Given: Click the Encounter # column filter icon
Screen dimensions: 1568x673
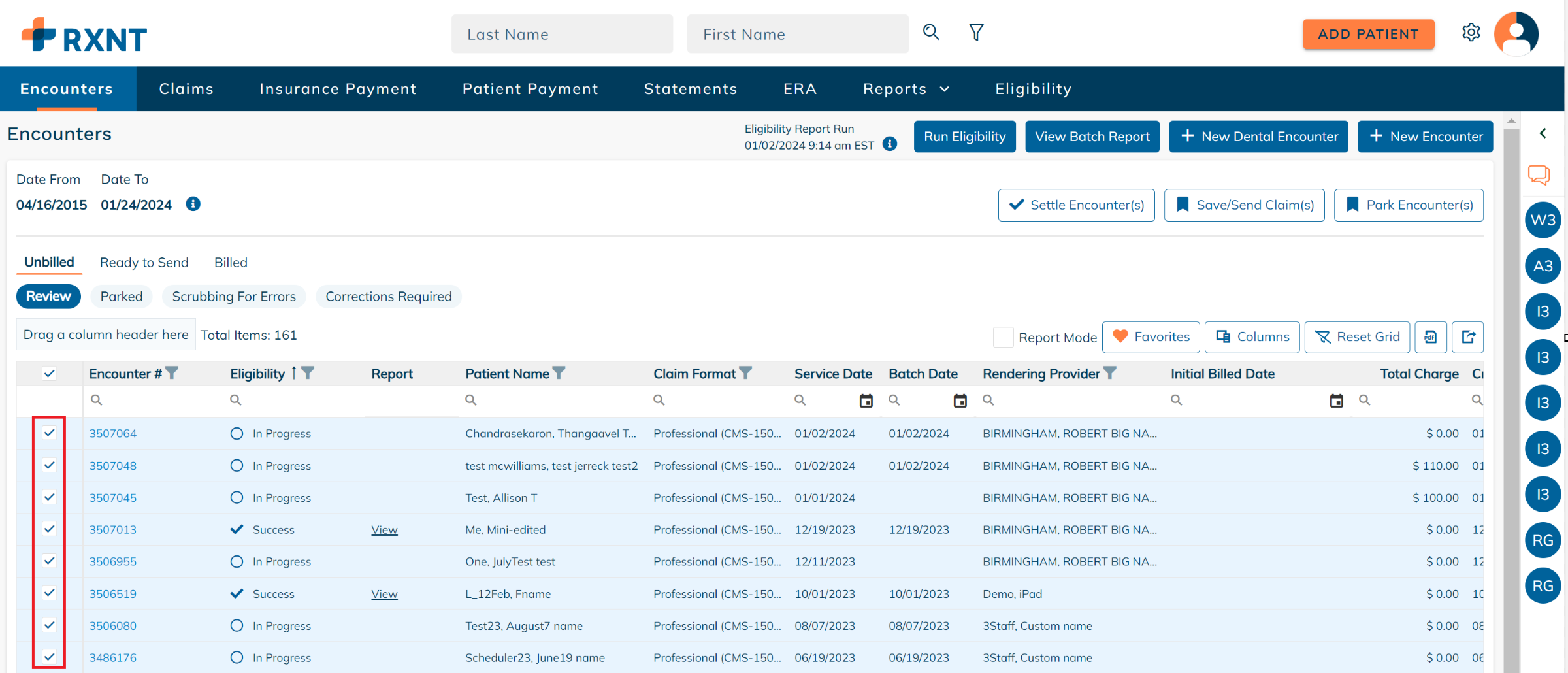Looking at the screenshot, I should tap(172, 373).
